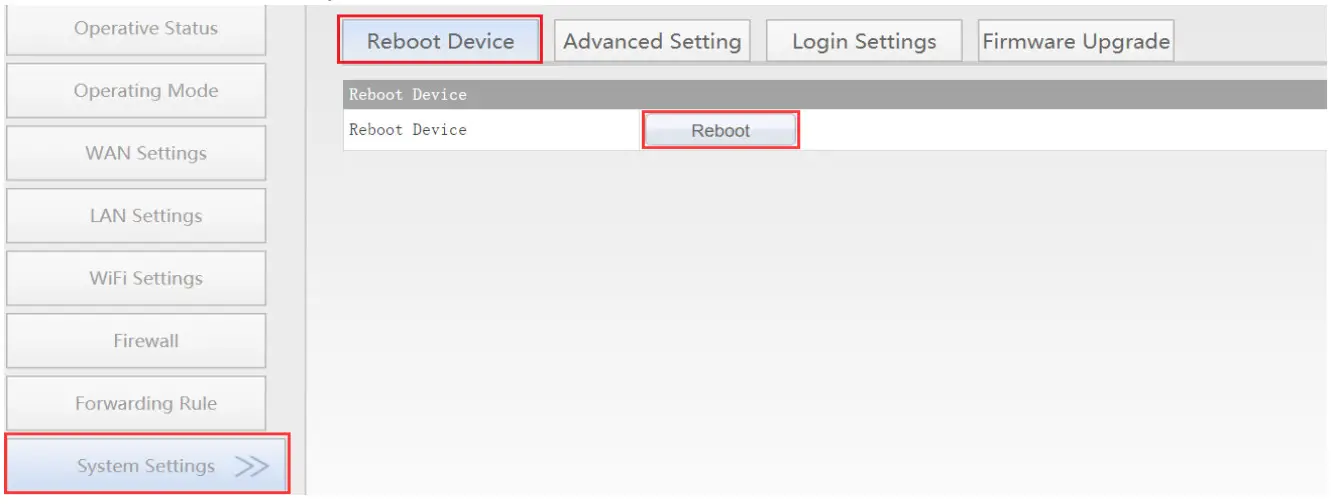Select LAN Settings in the sidebar
Image resolution: width=1337 pixels, height=504 pixels.
(146, 216)
